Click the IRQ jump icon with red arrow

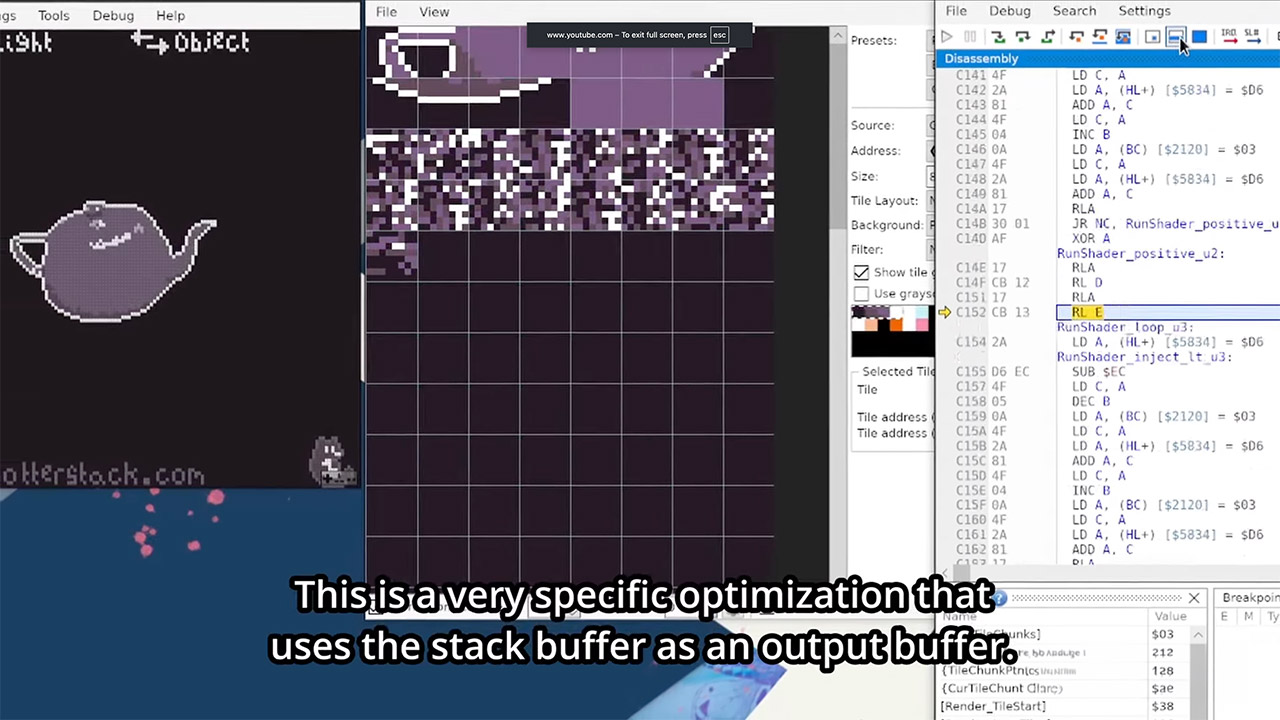point(1229,37)
